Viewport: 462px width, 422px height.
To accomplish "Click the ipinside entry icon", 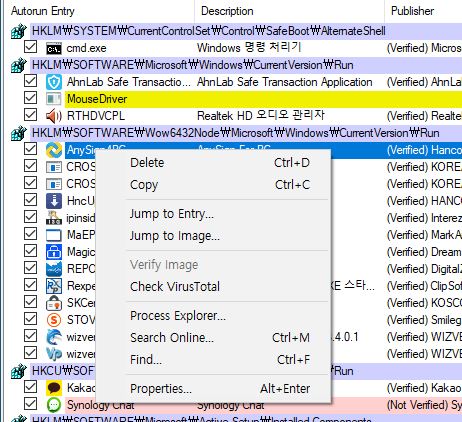I will click(x=54, y=218).
